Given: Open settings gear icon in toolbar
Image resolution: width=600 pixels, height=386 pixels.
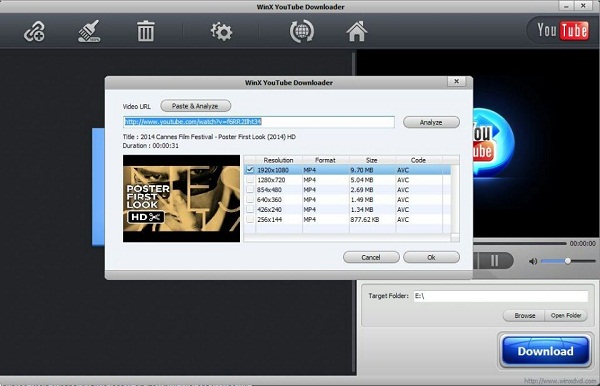Looking at the screenshot, I should tap(222, 31).
